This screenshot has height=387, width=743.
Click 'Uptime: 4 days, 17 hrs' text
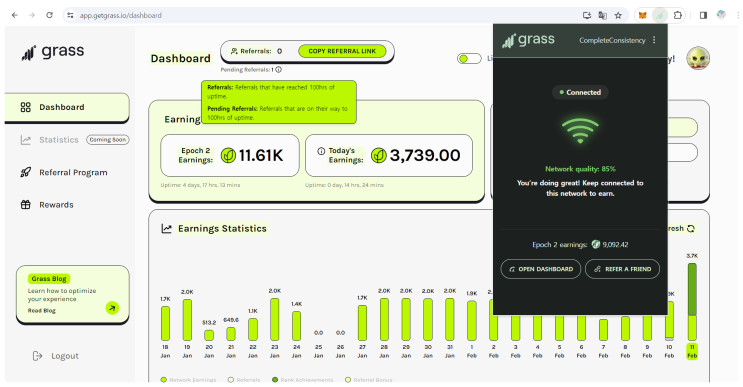(x=200, y=185)
